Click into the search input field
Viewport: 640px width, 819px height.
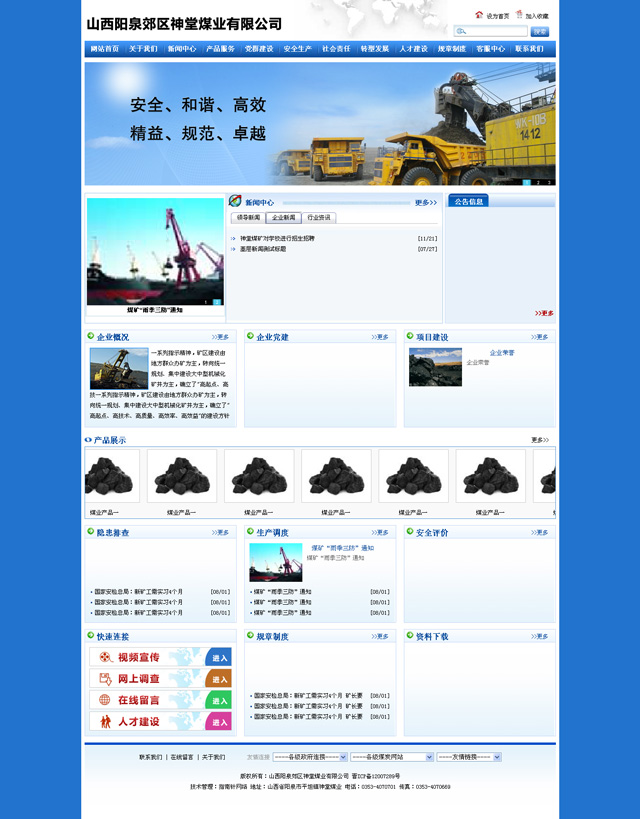(x=496, y=32)
